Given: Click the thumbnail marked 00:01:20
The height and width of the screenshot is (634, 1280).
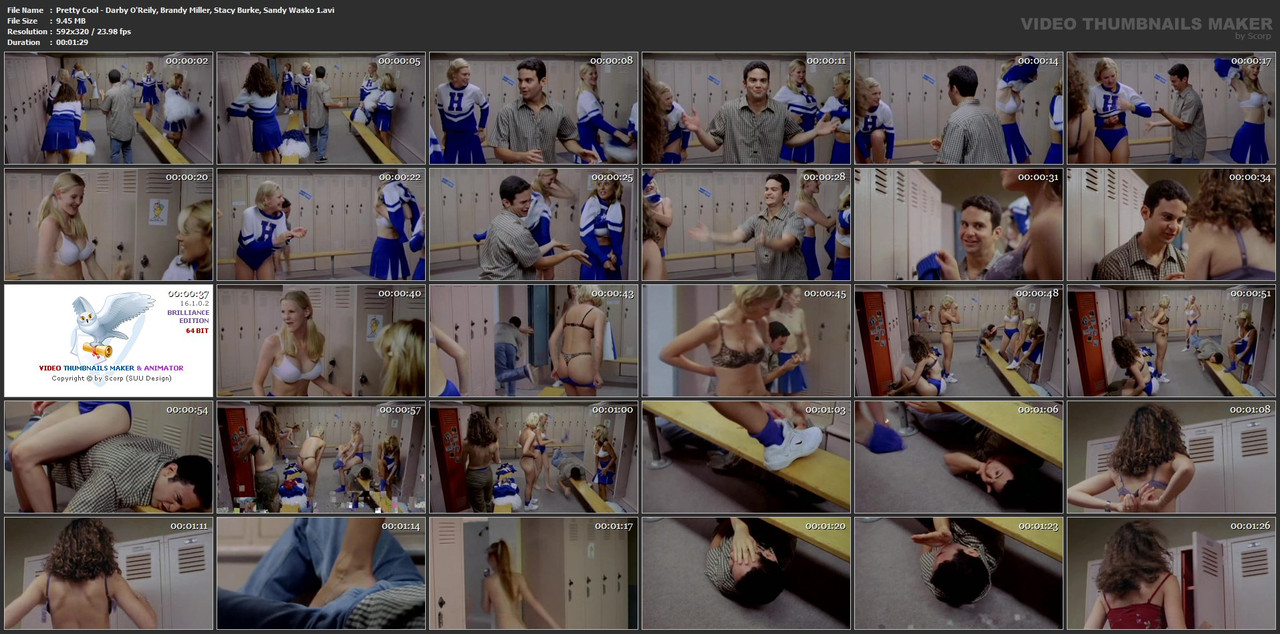Looking at the screenshot, I should click(x=746, y=573).
